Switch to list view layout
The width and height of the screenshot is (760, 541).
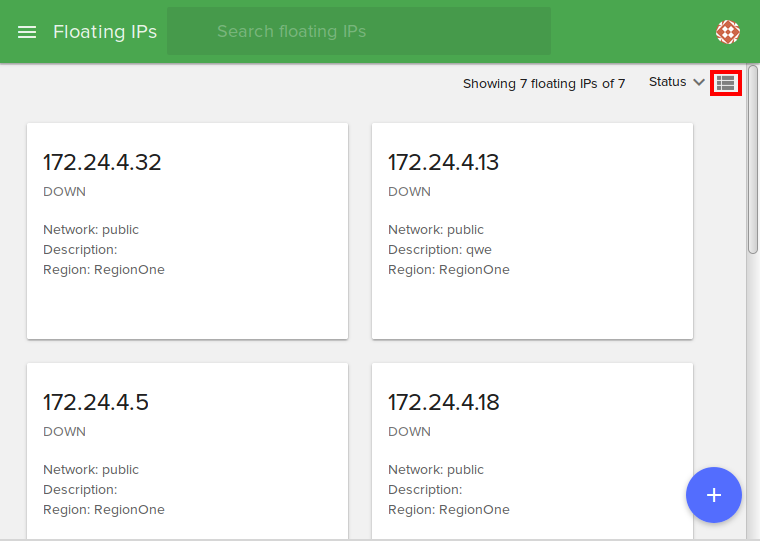(726, 83)
